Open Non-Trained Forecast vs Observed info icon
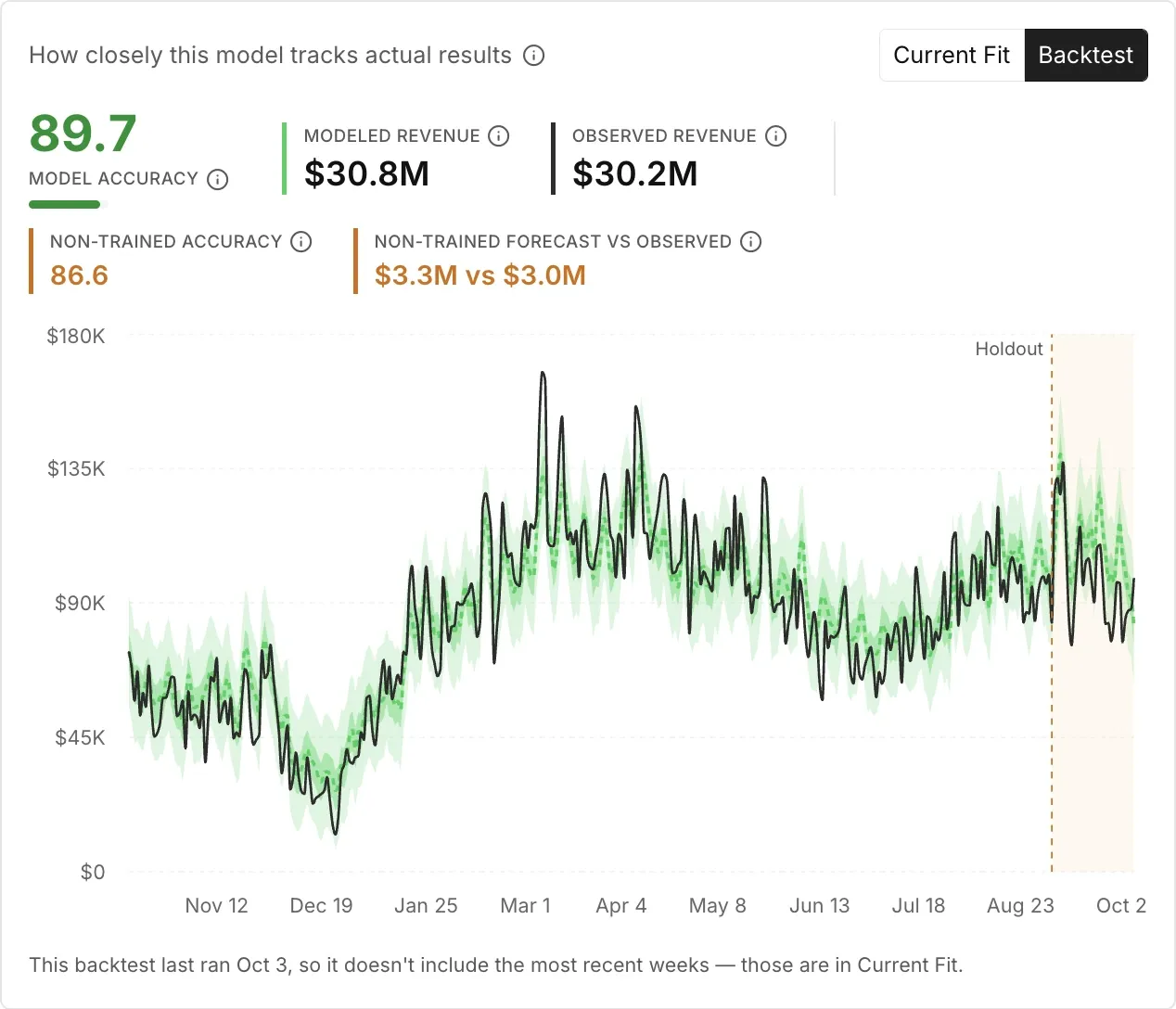This screenshot has width=1176, height=1009. 751,242
